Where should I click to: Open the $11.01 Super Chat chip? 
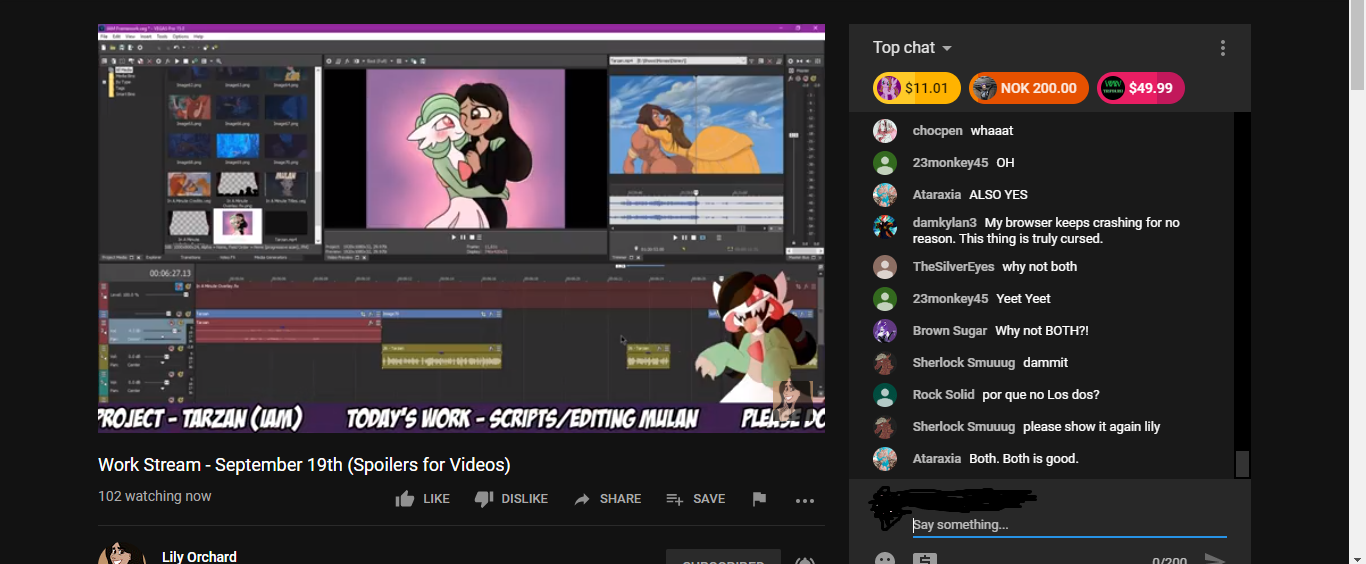click(917, 88)
